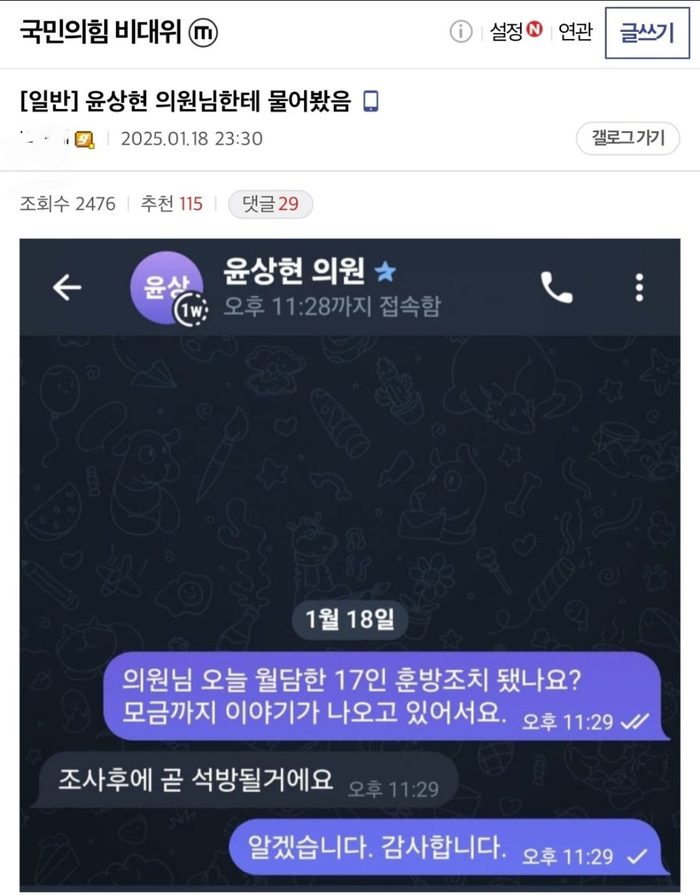This screenshot has width=700, height=895.
Task: Click the minor gallery 'm' icon
Action: pyautogui.click(x=203, y=33)
